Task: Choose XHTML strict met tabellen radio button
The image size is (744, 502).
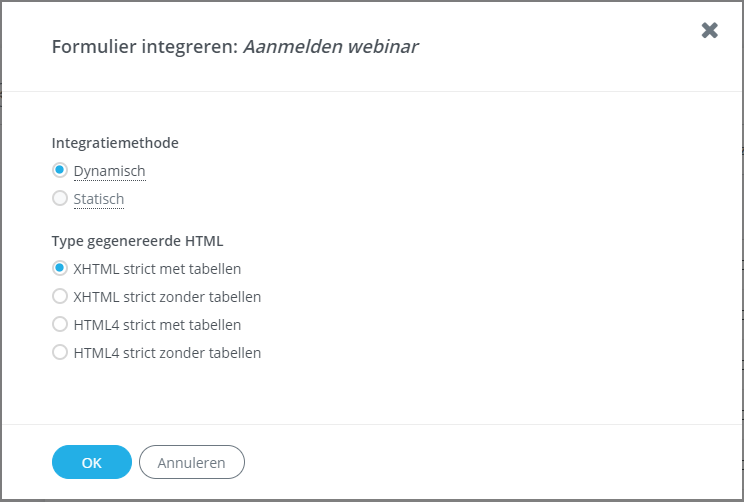Action: [x=60, y=268]
